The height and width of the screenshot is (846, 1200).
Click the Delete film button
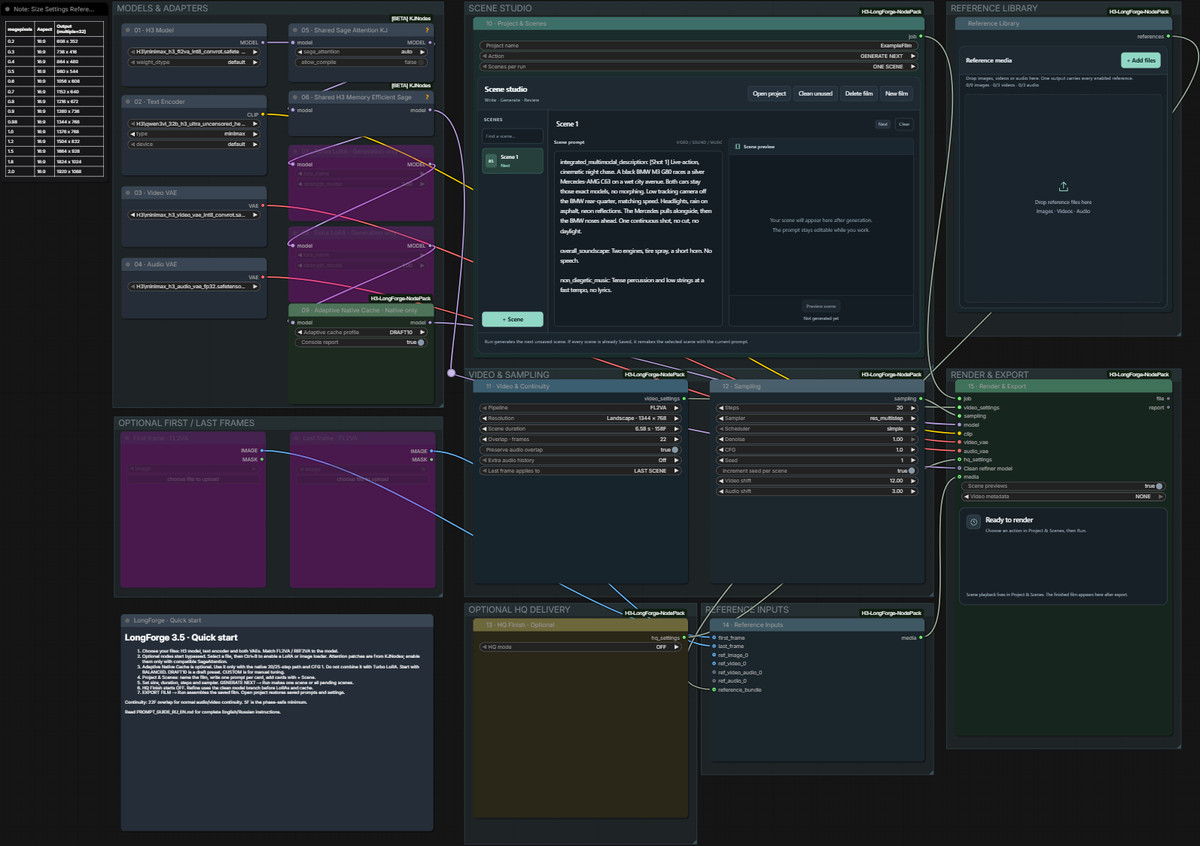pos(859,94)
